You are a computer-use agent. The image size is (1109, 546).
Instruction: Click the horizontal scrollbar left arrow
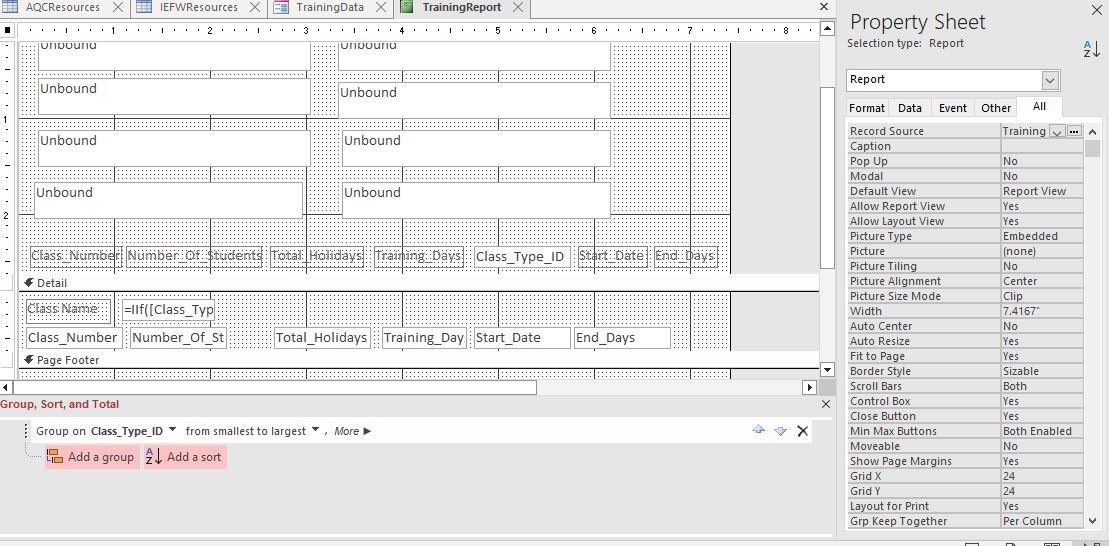pyautogui.click(x=6, y=388)
